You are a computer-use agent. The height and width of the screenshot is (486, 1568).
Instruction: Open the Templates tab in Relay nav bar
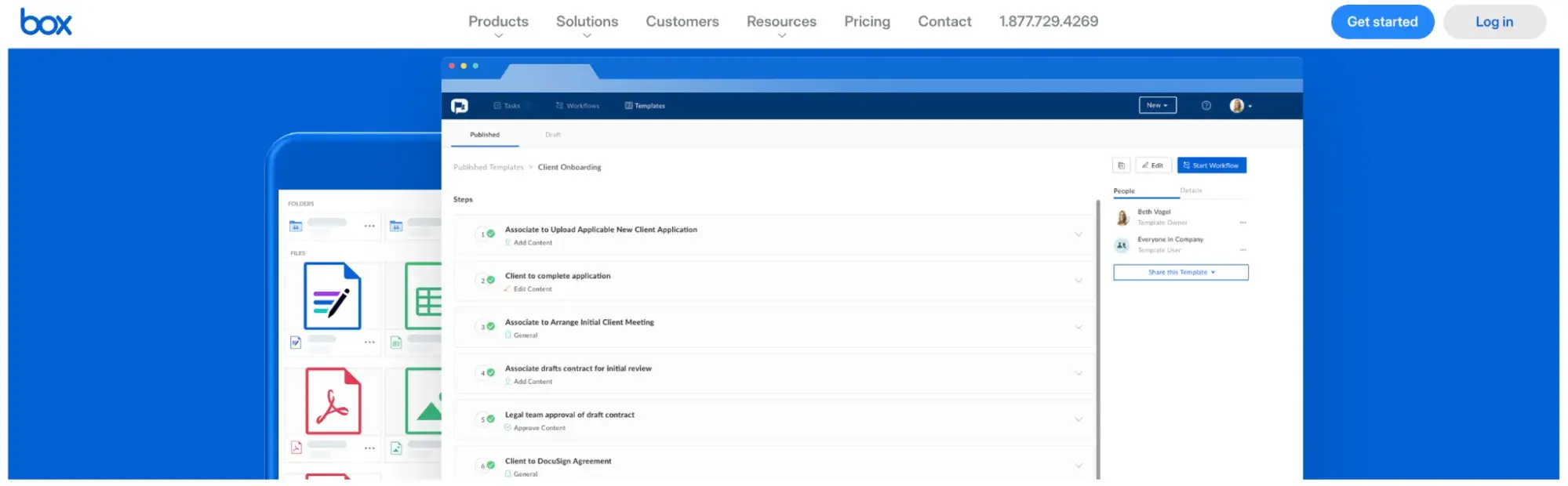[x=645, y=106]
